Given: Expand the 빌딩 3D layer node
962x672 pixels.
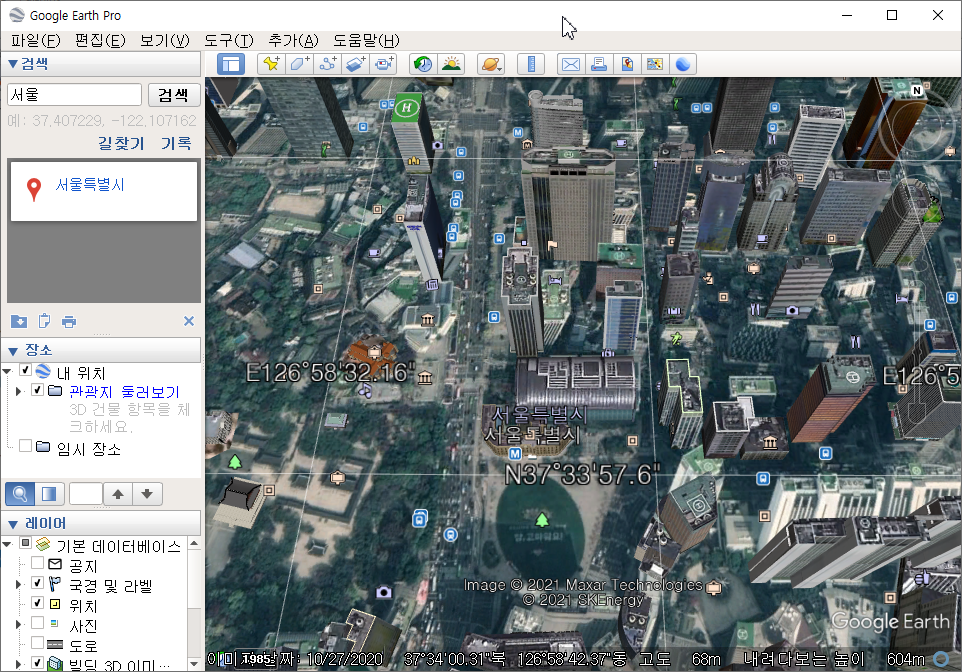Looking at the screenshot, I should [18, 664].
